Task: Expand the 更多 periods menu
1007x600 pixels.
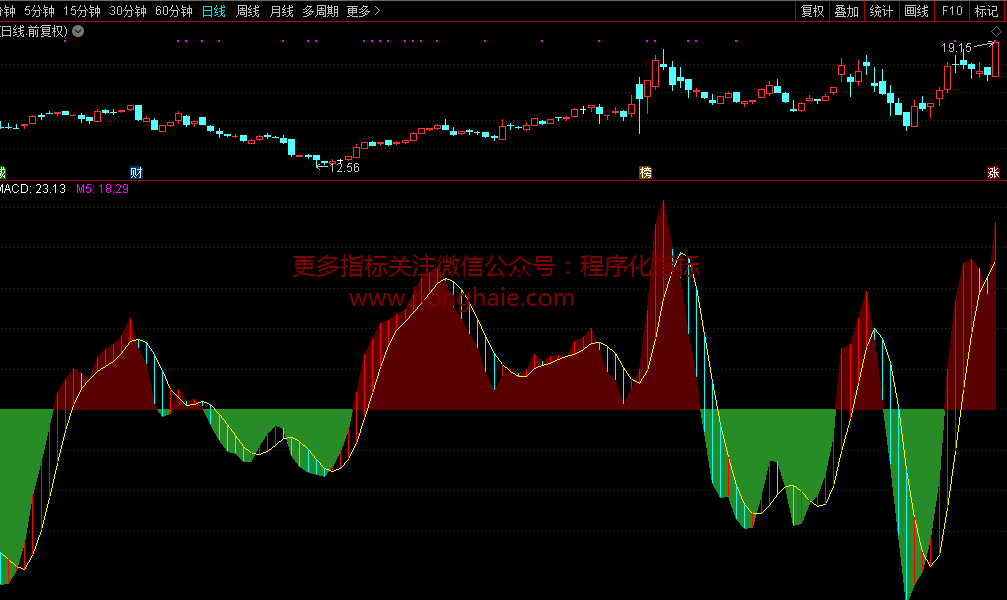Action: pyautogui.click(x=363, y=11)
